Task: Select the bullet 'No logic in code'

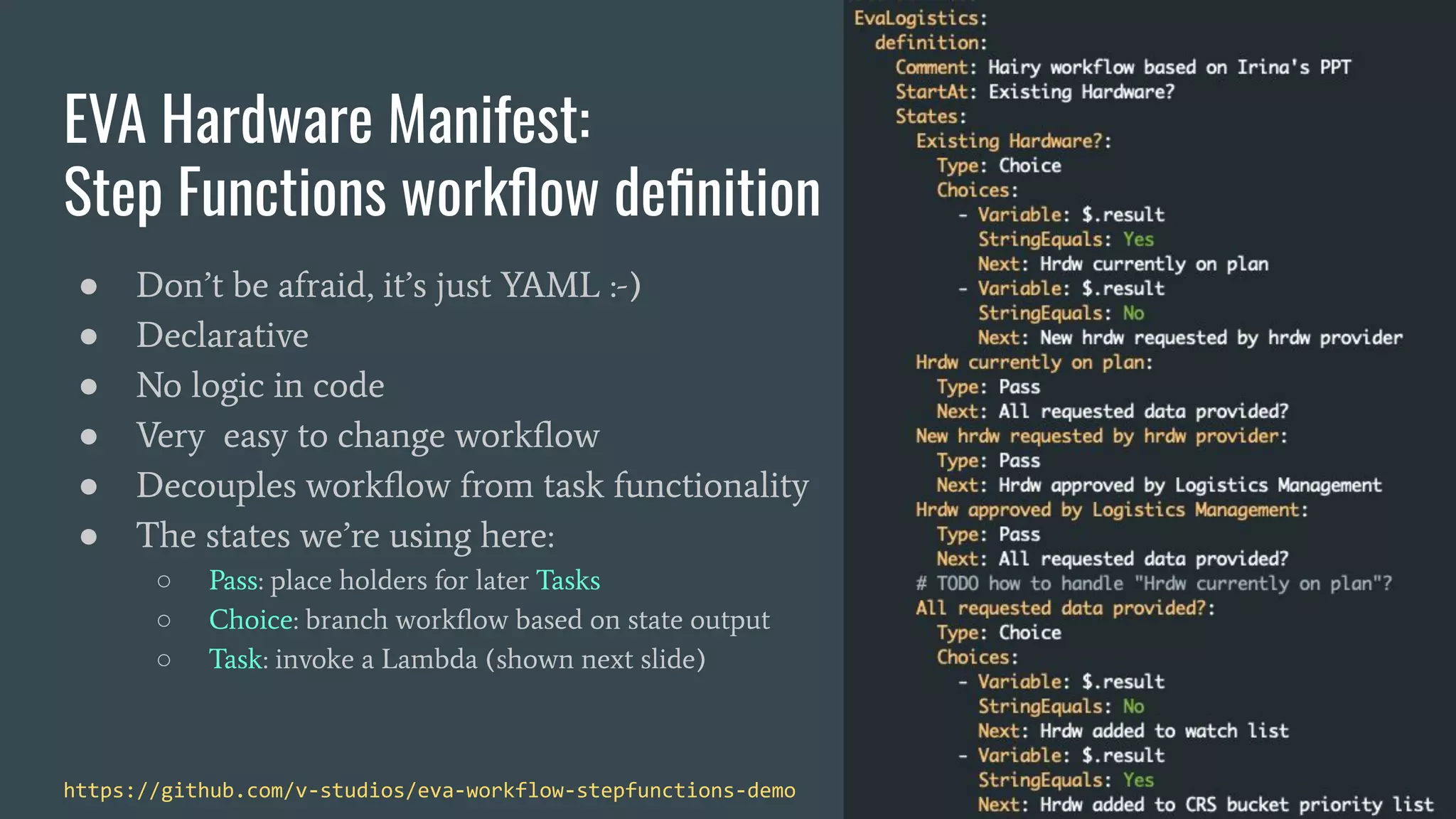Action: [260, 386]
